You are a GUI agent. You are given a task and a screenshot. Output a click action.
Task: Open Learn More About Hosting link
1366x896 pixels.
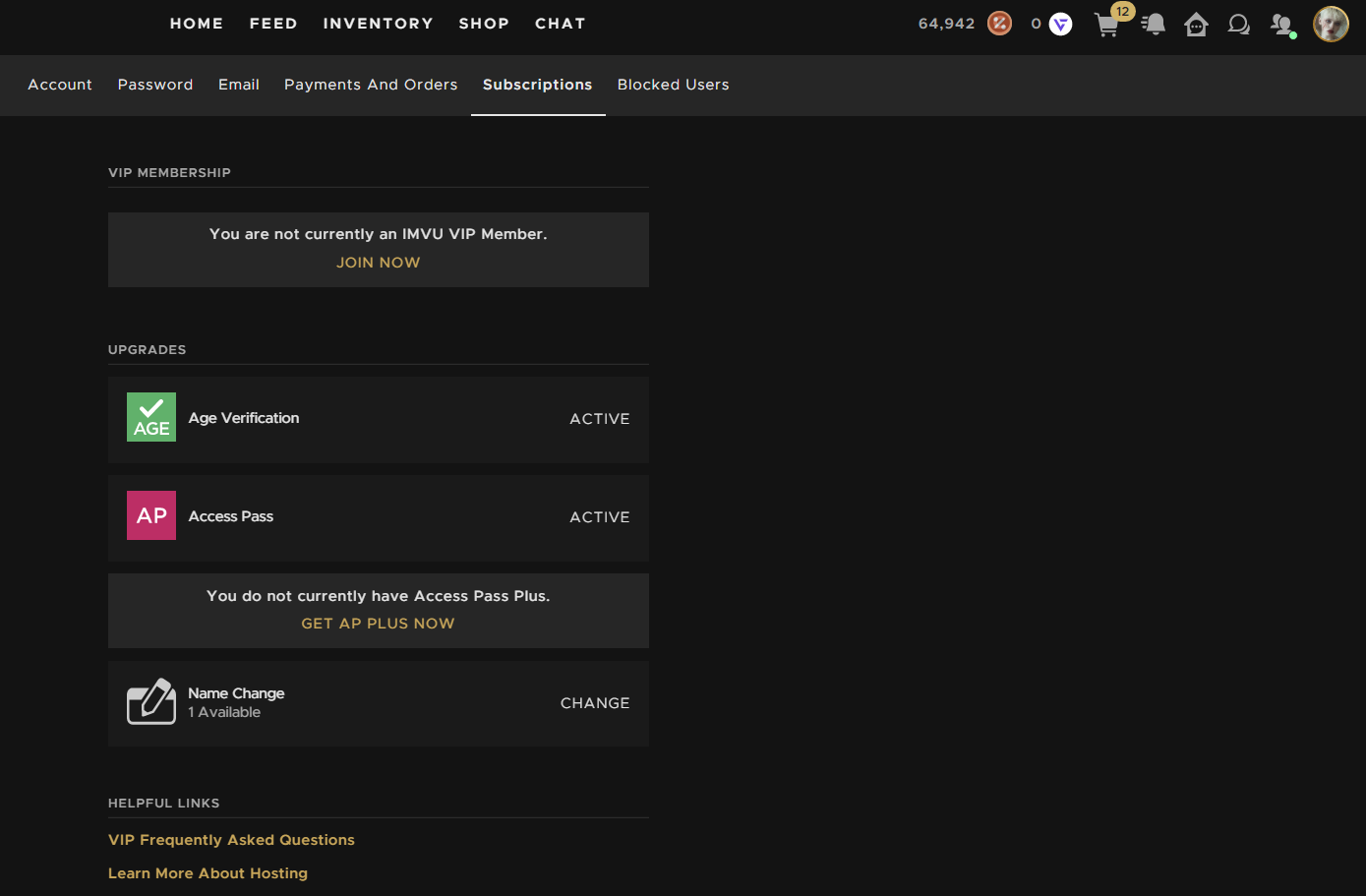click(x=208, y=873)
